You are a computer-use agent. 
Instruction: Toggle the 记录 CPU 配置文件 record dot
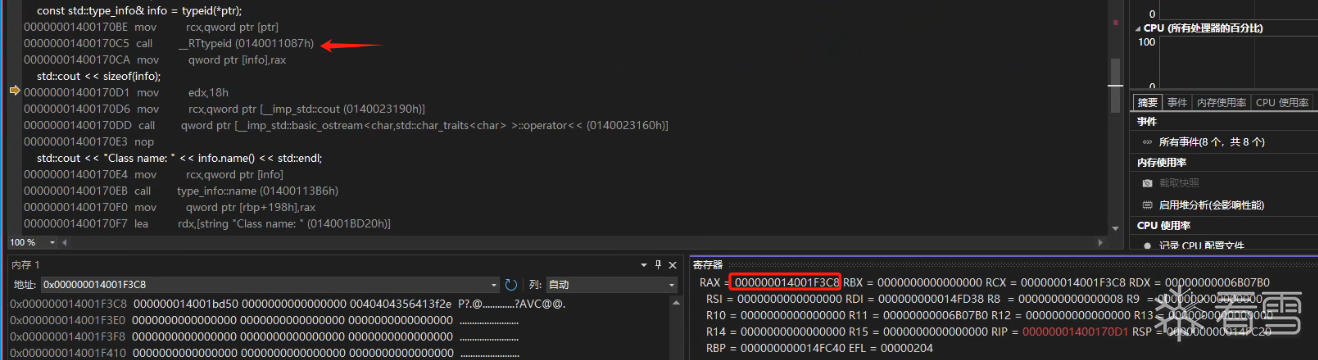(1147, 245)
